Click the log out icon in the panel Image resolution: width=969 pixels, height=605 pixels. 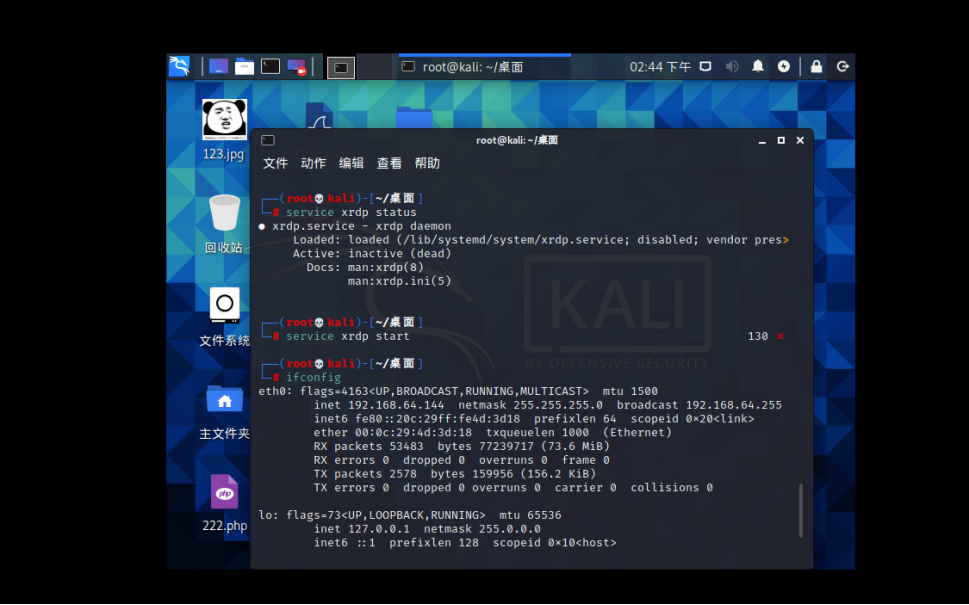(842, 66)
